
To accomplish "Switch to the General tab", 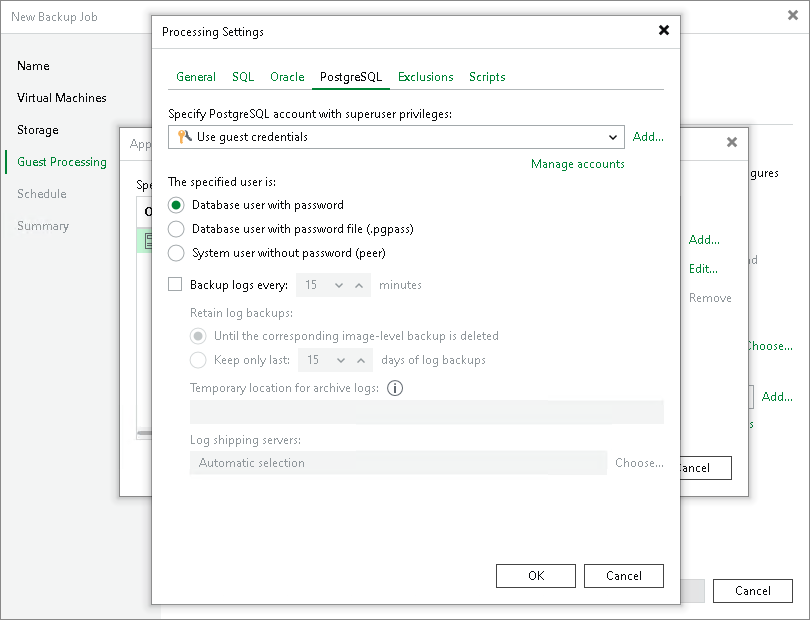I will tap(196, 77).
